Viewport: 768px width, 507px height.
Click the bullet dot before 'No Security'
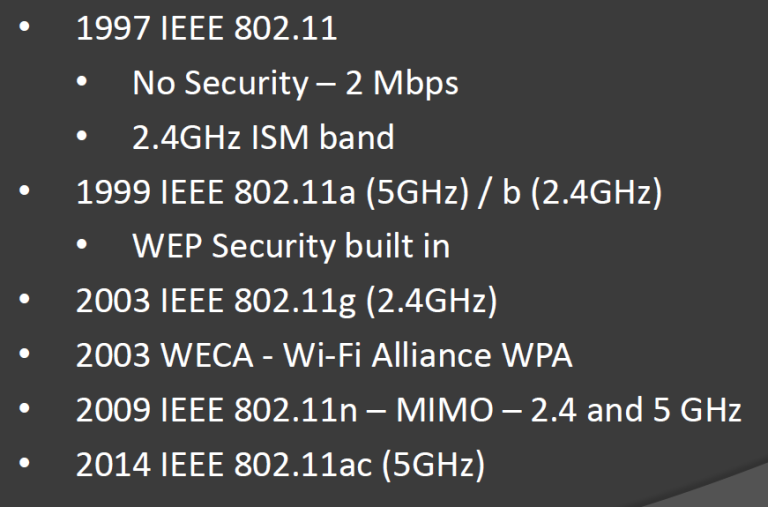click(x=81, y=81)
